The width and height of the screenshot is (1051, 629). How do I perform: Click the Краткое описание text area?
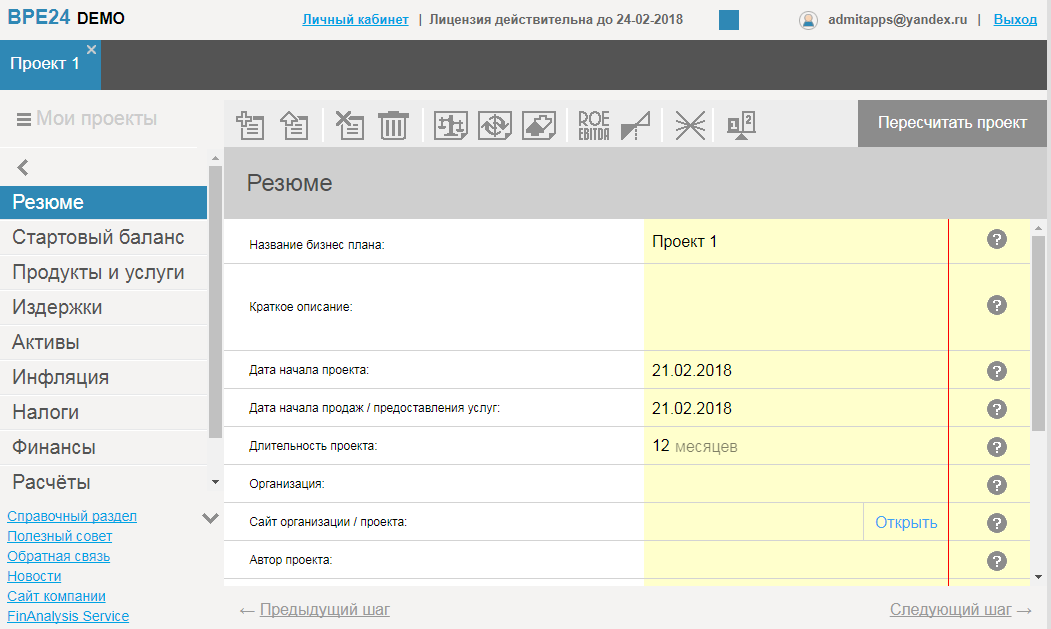coord(796,307)
